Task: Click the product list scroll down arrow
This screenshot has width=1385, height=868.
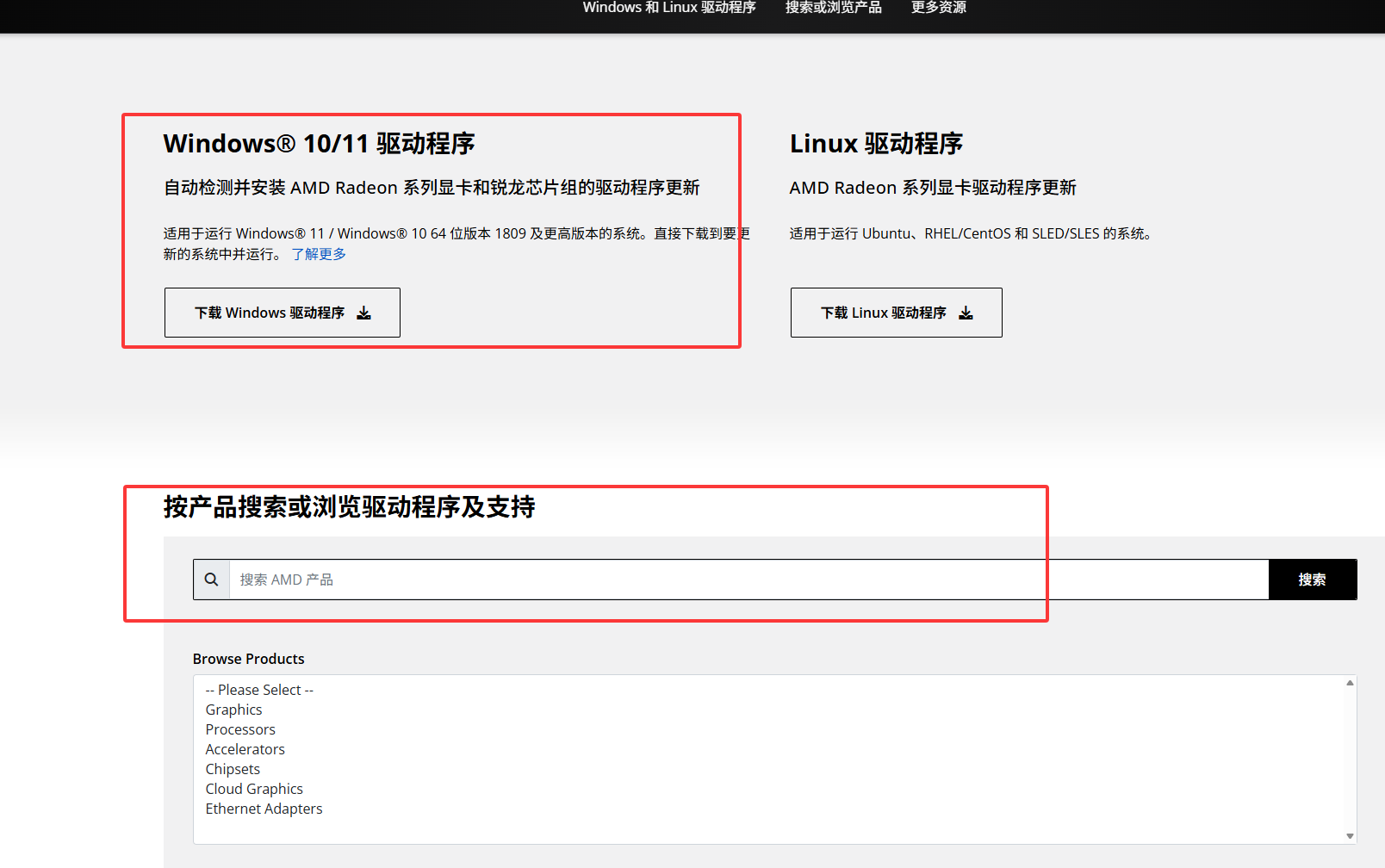Action: click(1350, 836)
